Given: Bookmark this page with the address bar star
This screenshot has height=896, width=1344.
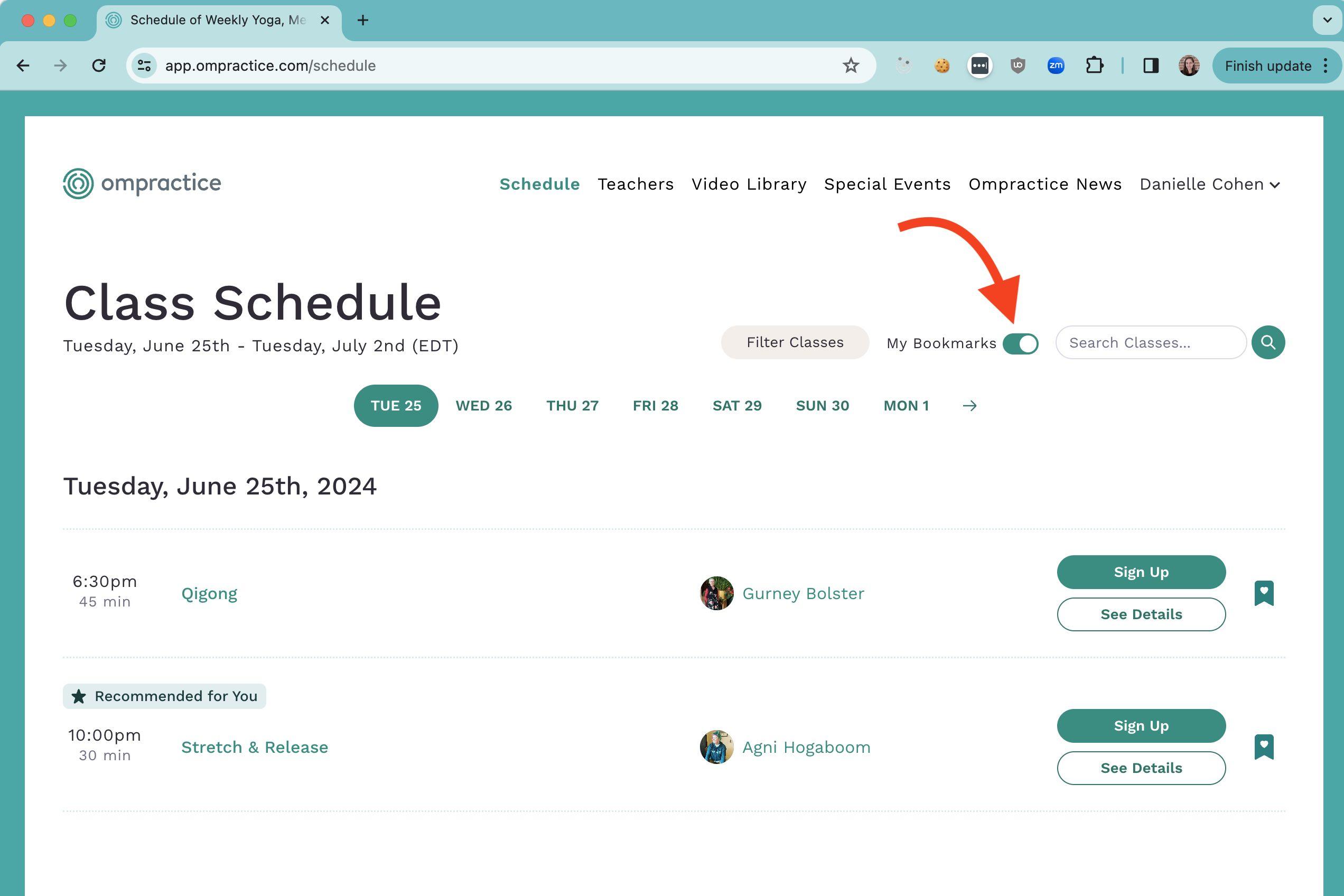Looking at the screenshot, I should tap(850, 65).
